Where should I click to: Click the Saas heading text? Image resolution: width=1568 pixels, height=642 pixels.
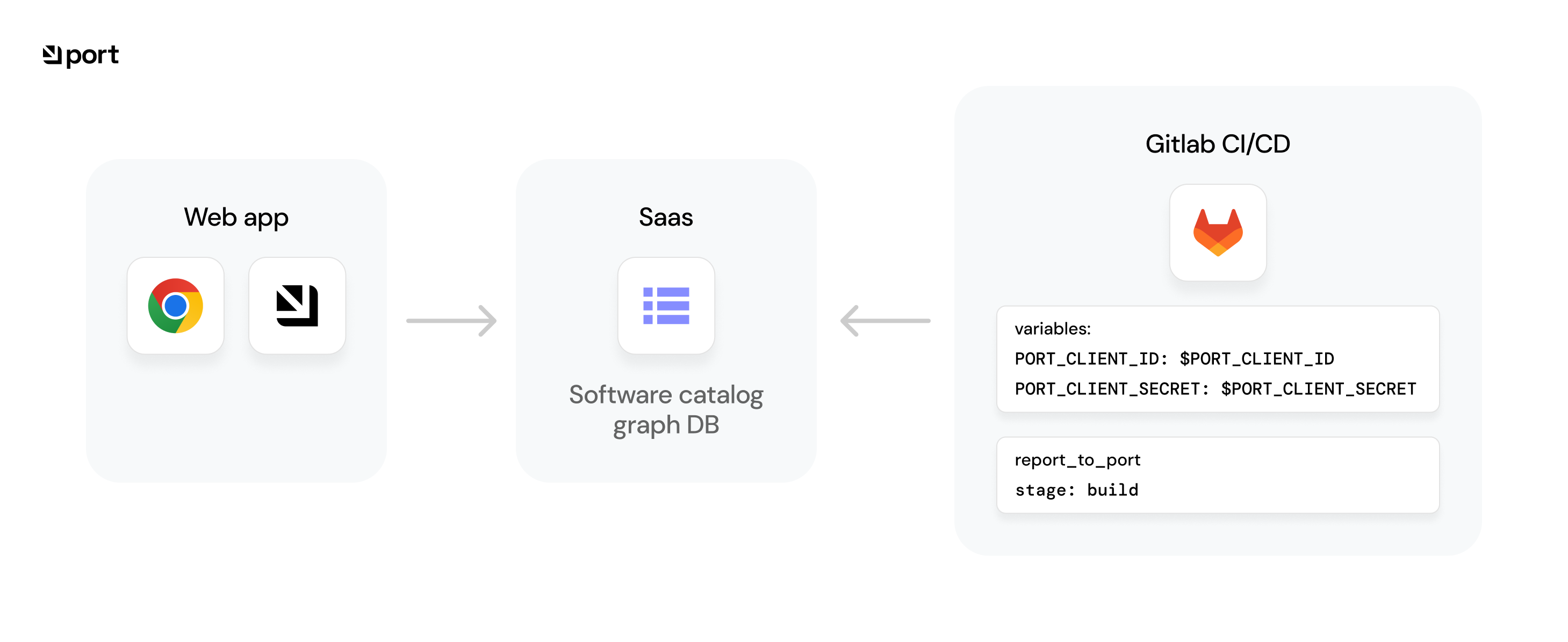(x=665, y=217)
